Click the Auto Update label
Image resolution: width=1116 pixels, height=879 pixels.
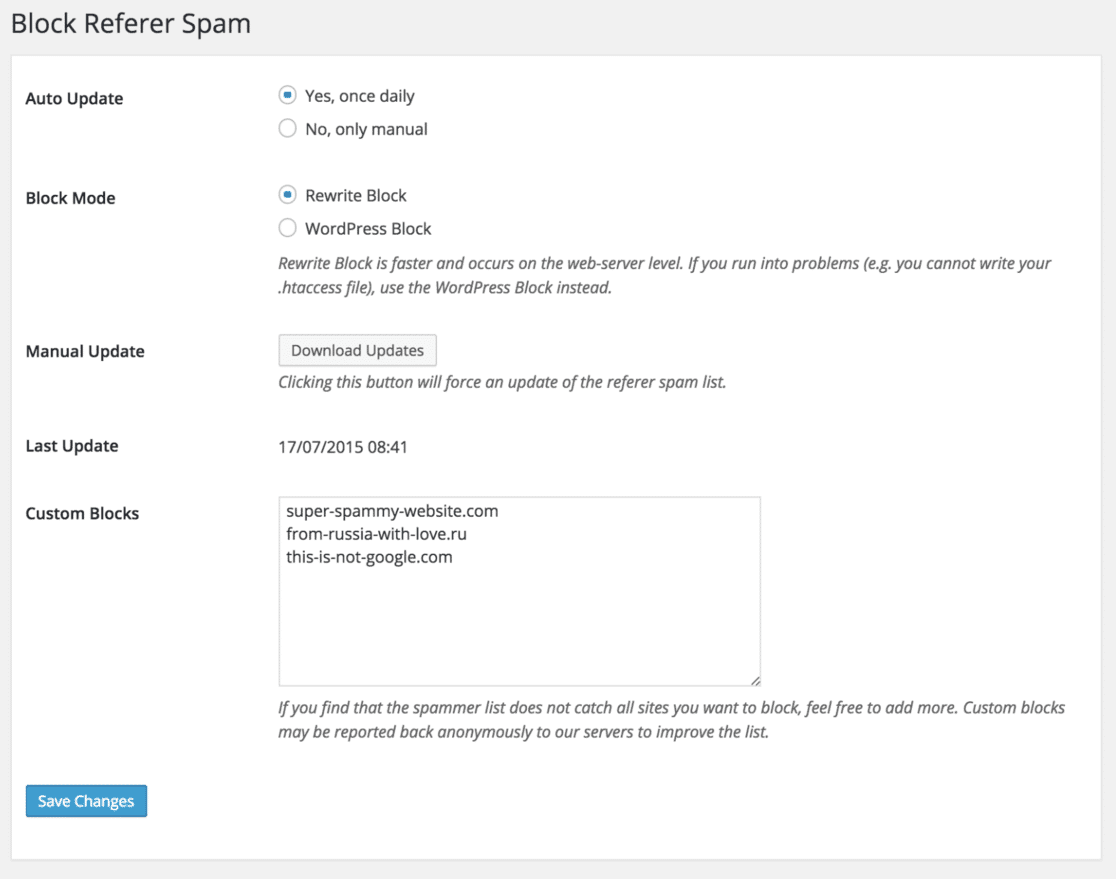pyautogui.click(x=74, y=98)
